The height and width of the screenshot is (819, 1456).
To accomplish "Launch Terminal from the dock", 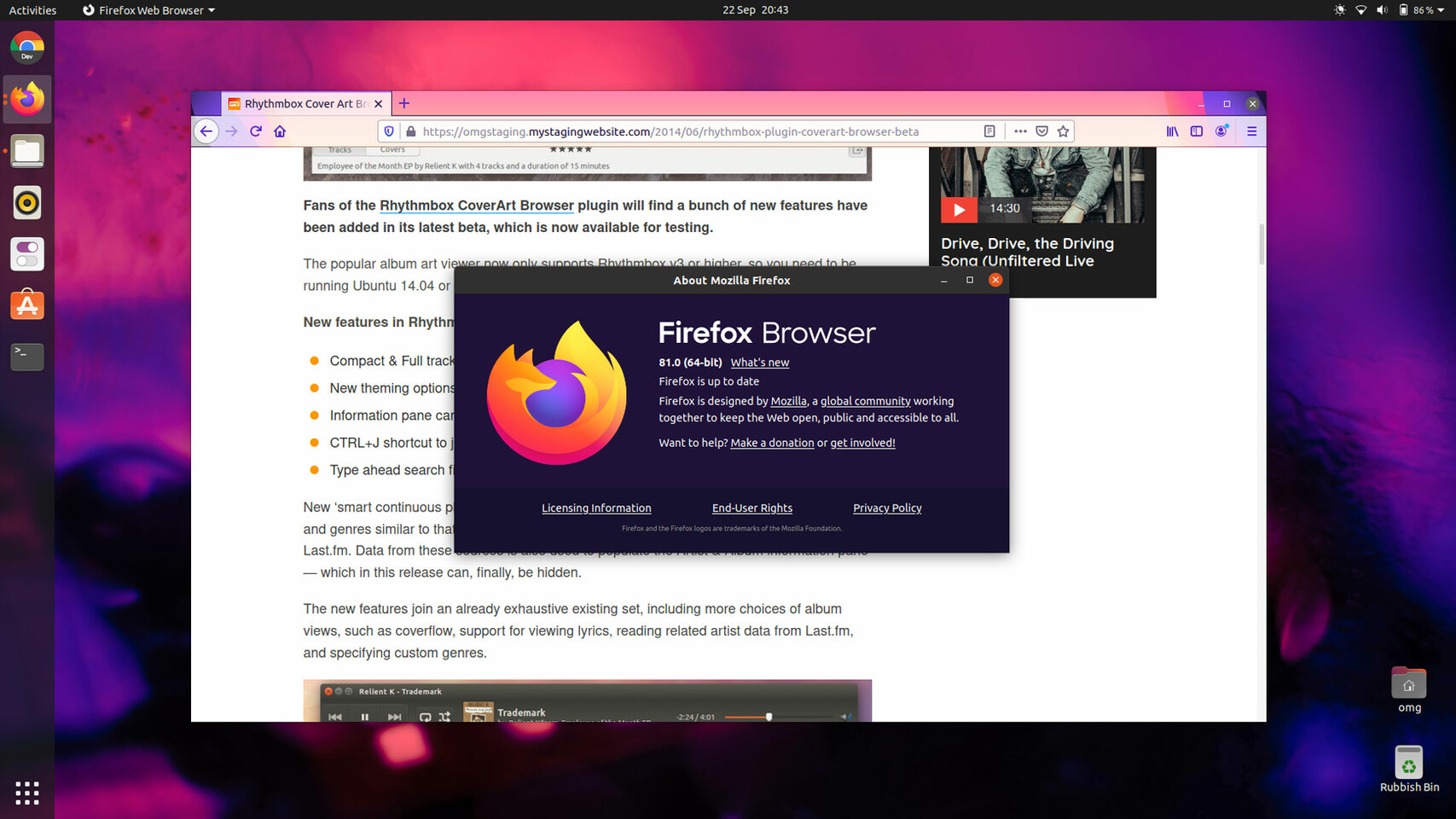I will coord(27,357).
